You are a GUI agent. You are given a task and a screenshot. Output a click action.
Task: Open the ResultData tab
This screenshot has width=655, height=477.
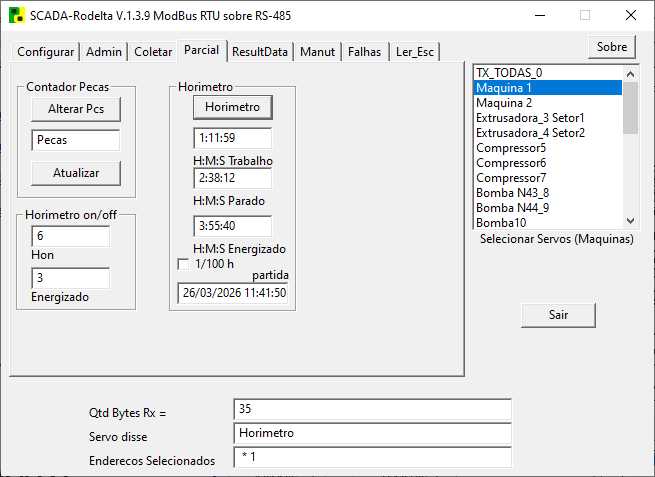click(x=260, y=52)
